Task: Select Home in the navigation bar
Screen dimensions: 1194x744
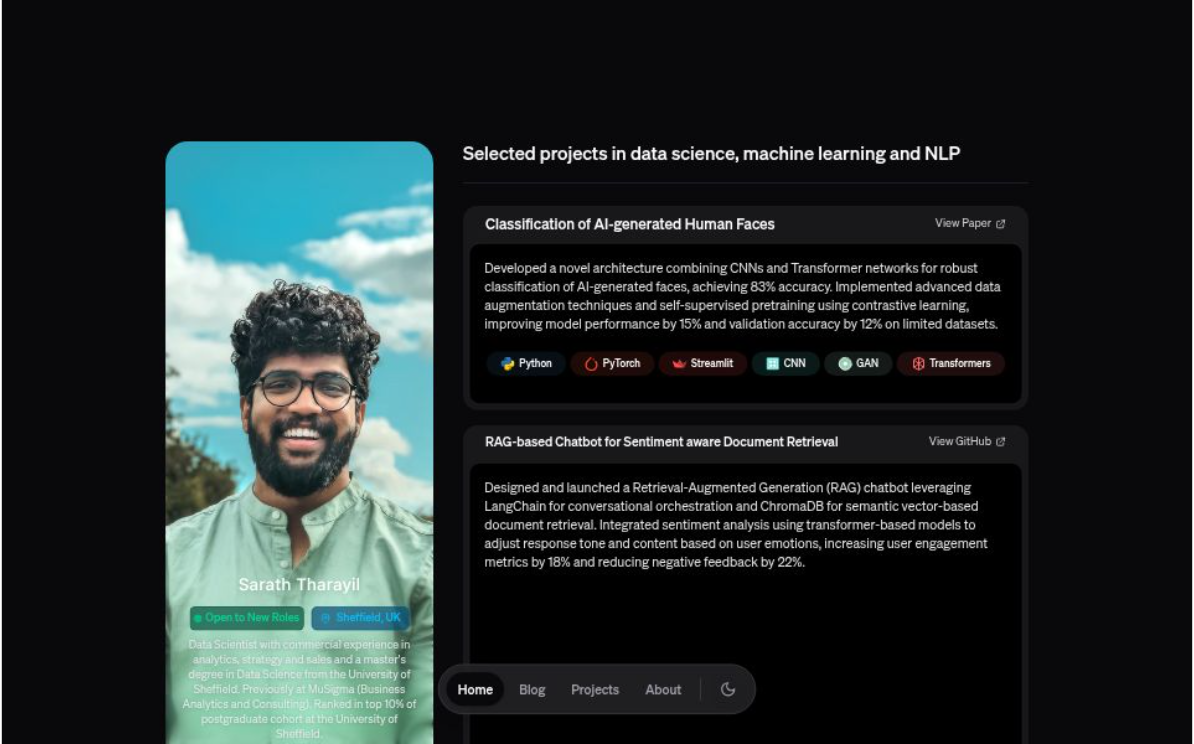Action: coord(475,689)
